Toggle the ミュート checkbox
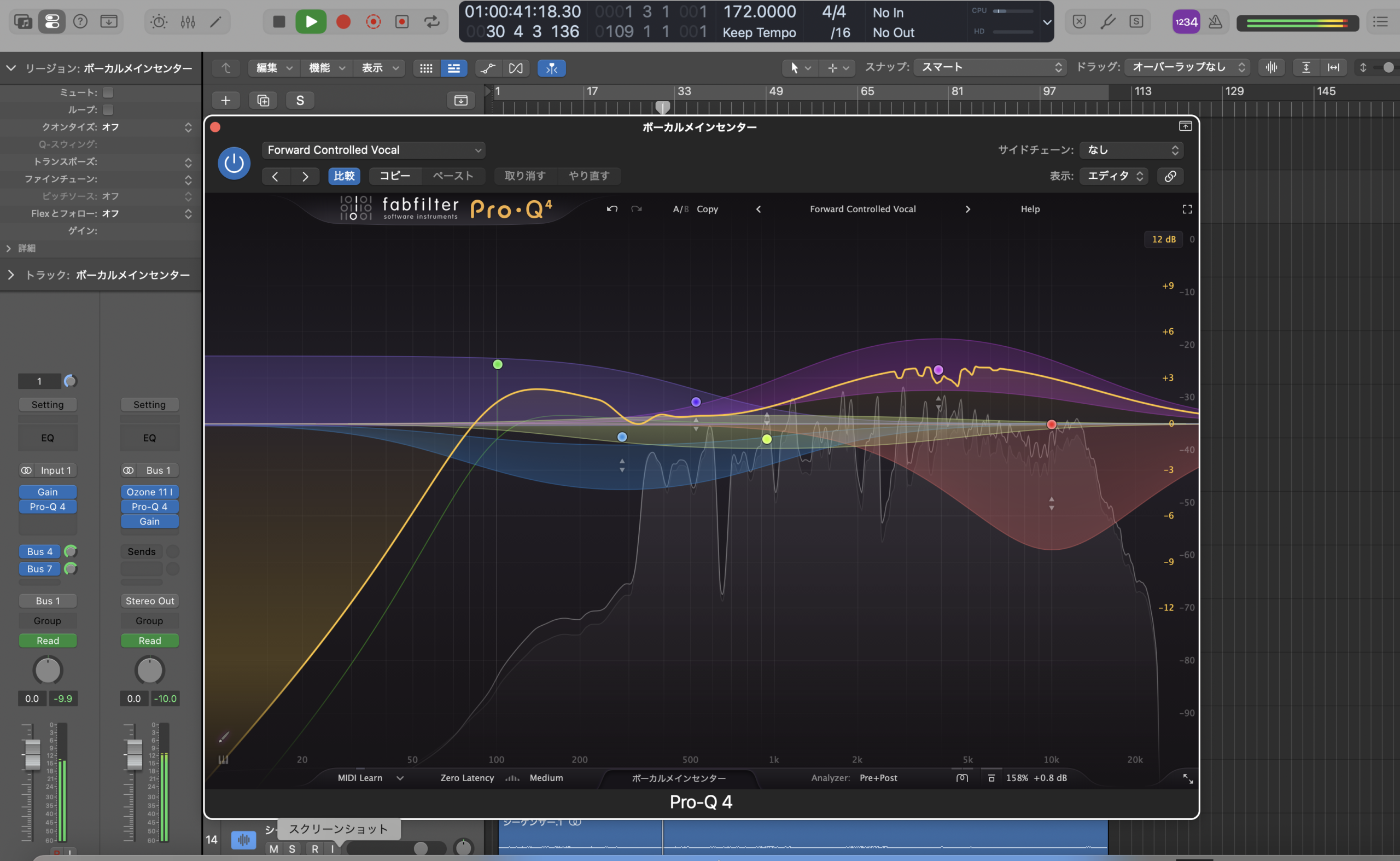Viewport: 1400px width, 861px height. 108,92
